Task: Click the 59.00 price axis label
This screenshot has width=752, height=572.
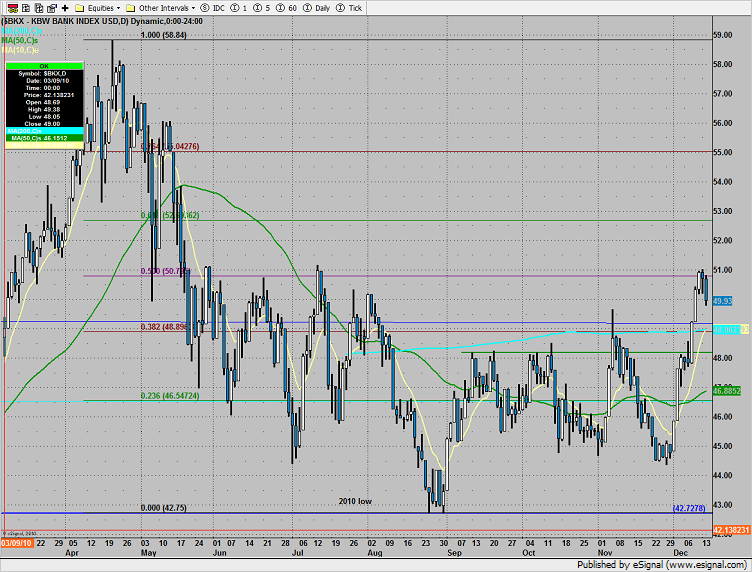Action: [722, 35]
